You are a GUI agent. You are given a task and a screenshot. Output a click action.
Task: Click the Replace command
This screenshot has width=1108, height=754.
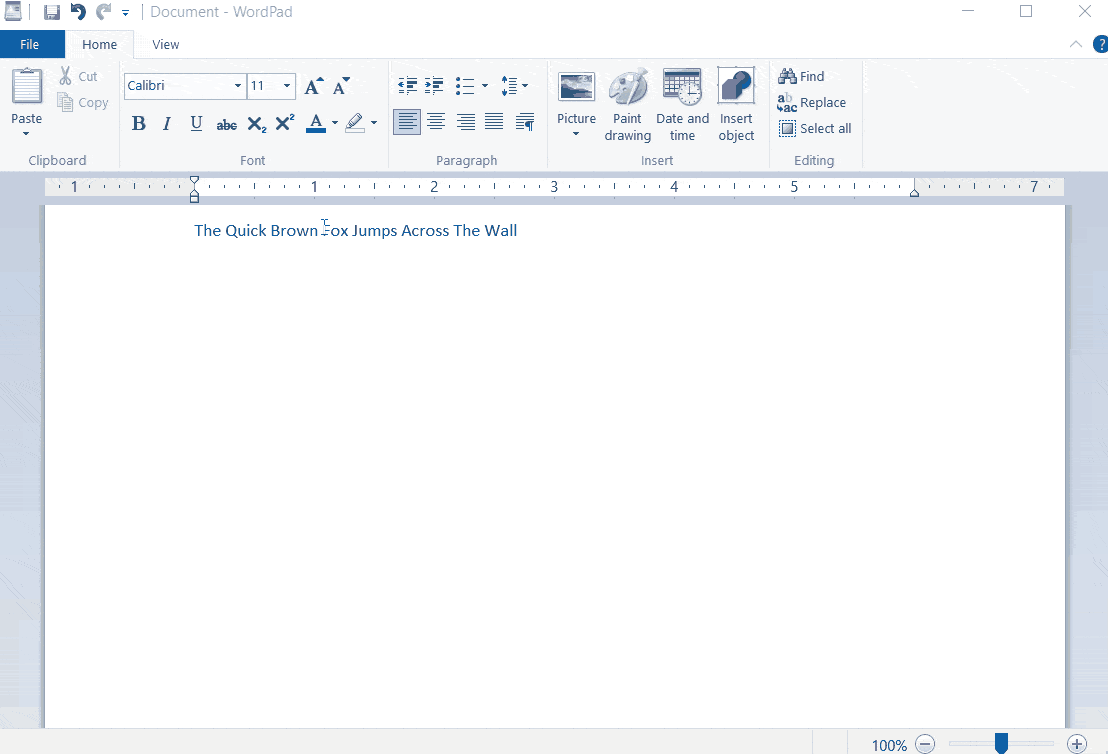coord(812,102)
